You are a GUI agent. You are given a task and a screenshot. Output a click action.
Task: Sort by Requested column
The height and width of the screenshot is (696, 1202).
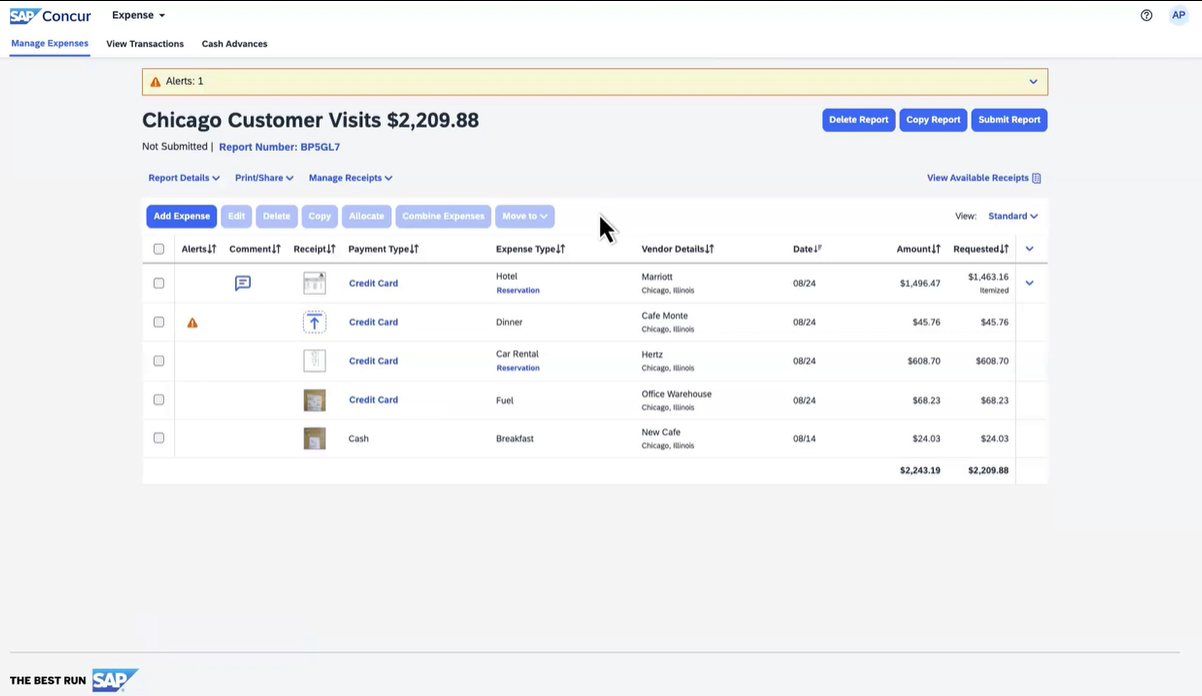[x=980, y=249]
